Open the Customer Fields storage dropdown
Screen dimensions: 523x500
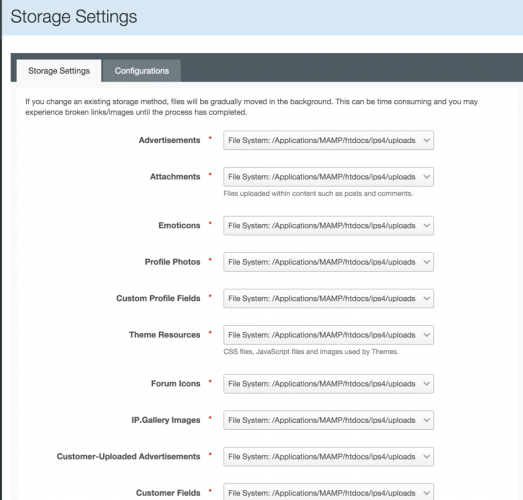point(329,492)
